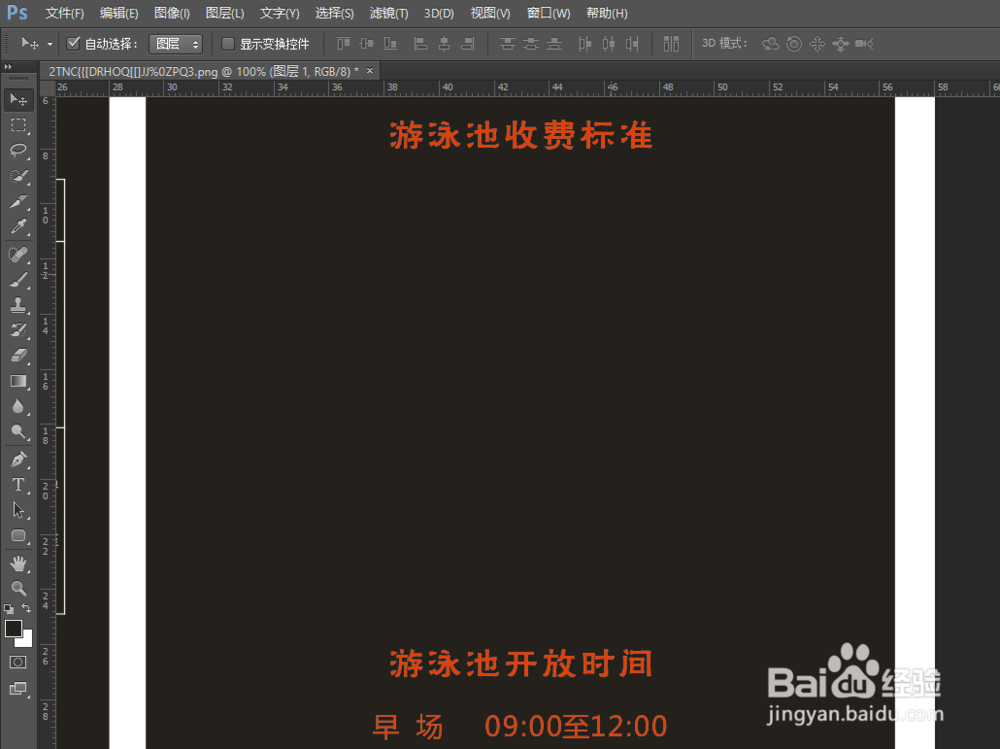Select the Horizontal Type tool
Image resolution: width=1000 pixels, height=749 pixels.
(18, 485)
